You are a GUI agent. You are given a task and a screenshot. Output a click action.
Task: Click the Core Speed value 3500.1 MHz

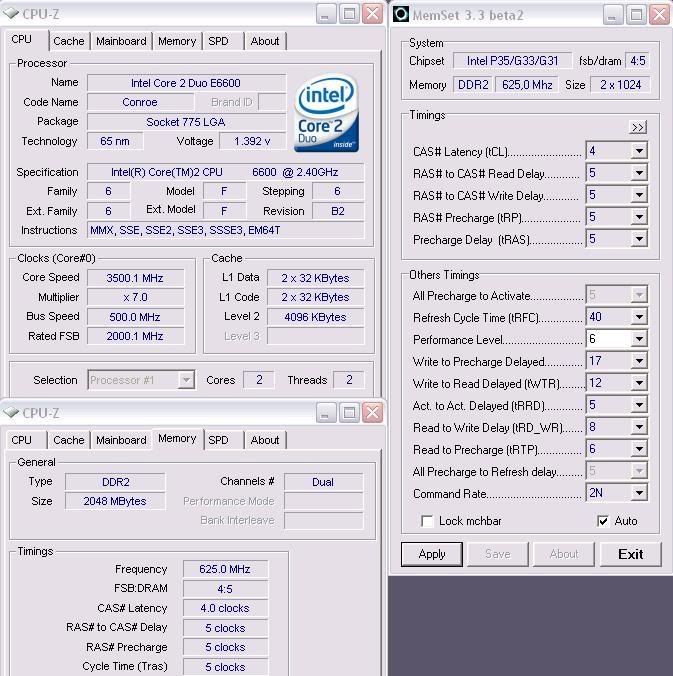coord(135,278)
